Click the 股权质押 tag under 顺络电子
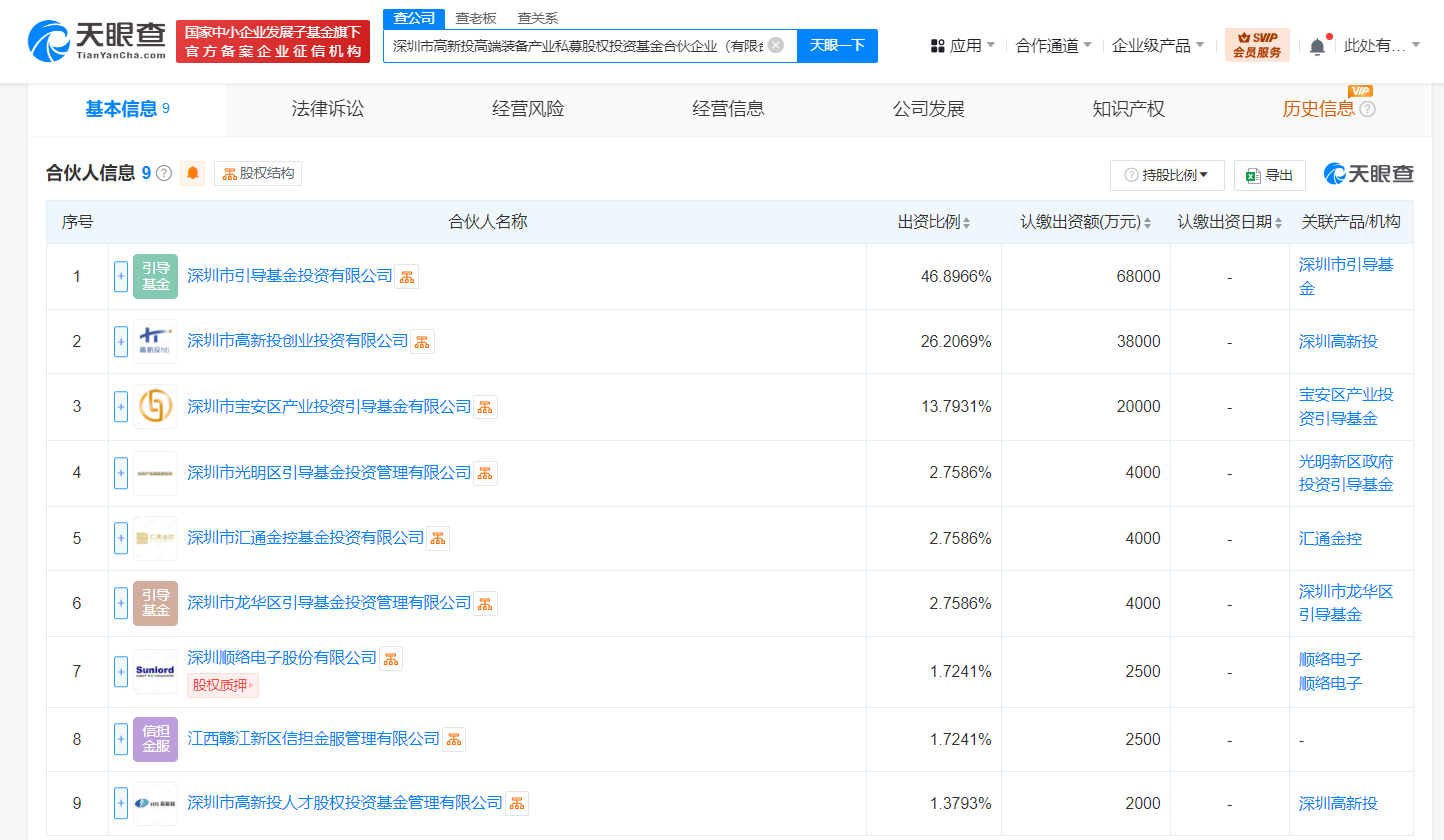1444x840 pixels. [x=223, y=685]
